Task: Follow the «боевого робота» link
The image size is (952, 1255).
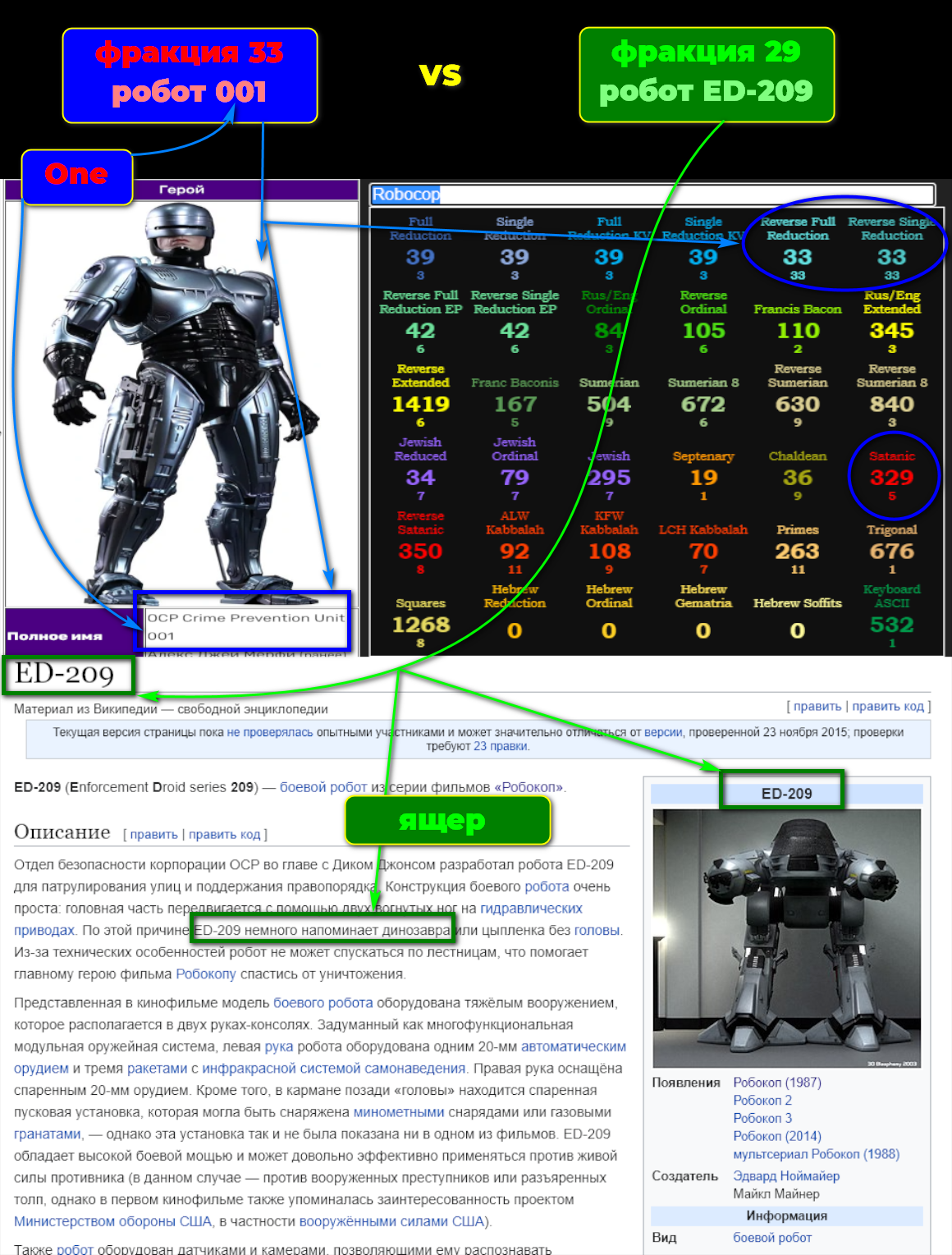Action: coord(323,1003)
